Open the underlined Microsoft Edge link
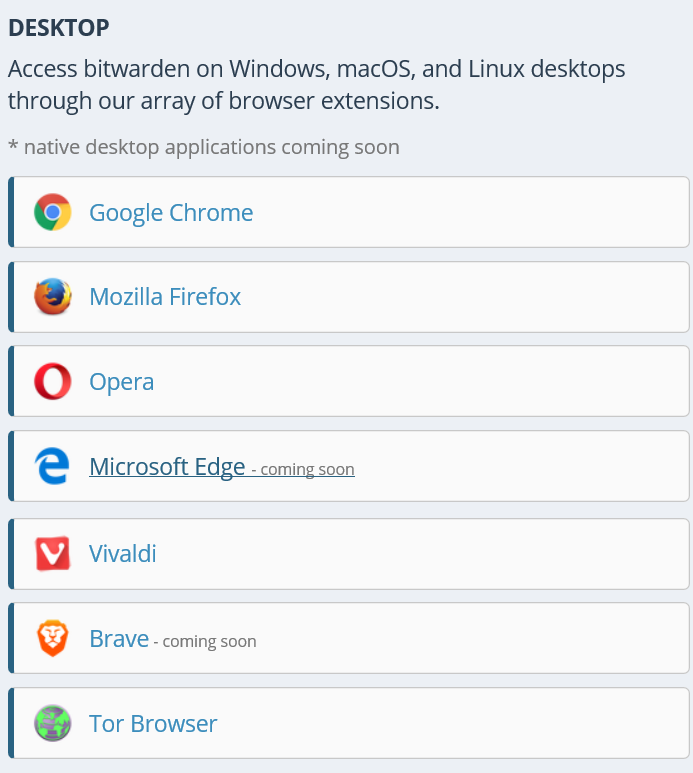This screenshot has height=773, width=693. pyautogui.click(x=167, y=466)
